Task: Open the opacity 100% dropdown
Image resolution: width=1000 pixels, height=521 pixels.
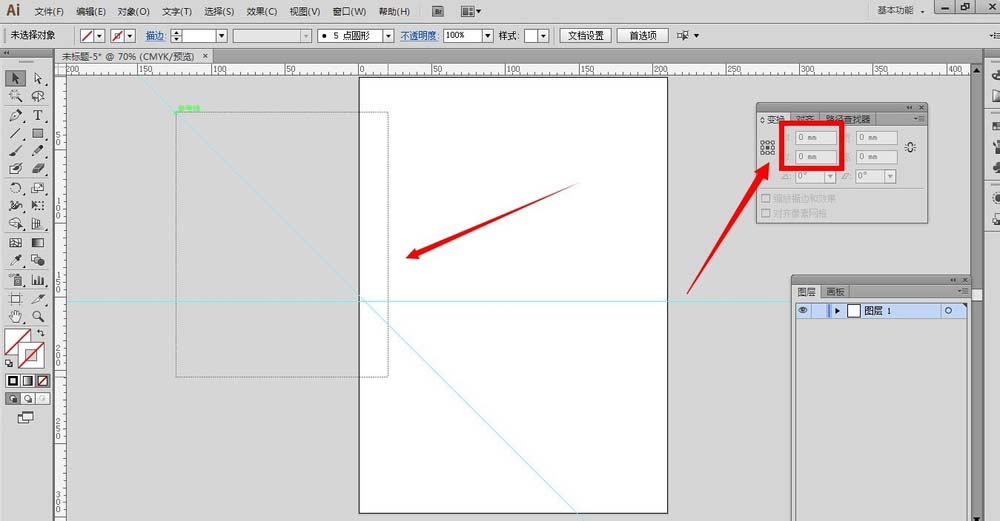Action: pos(487,35)
